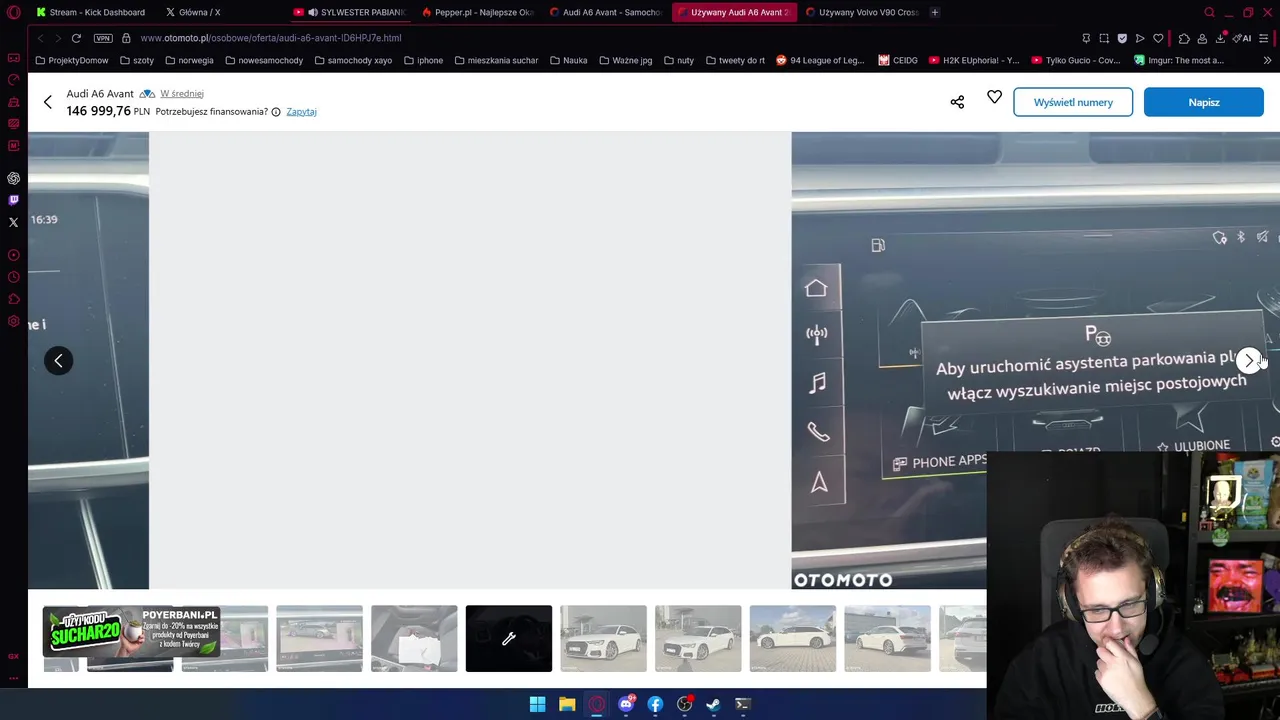Add Audi A6 Avant to favorites (heart)
This screenshot has width=1280, height=720.
[x=994, y=97]
